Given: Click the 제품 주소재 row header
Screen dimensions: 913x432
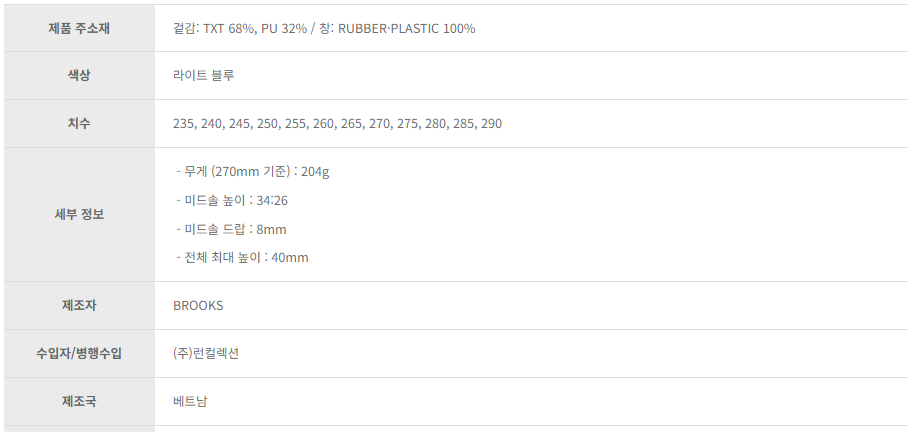Looking at the screenshot, I should pos(79,29).
